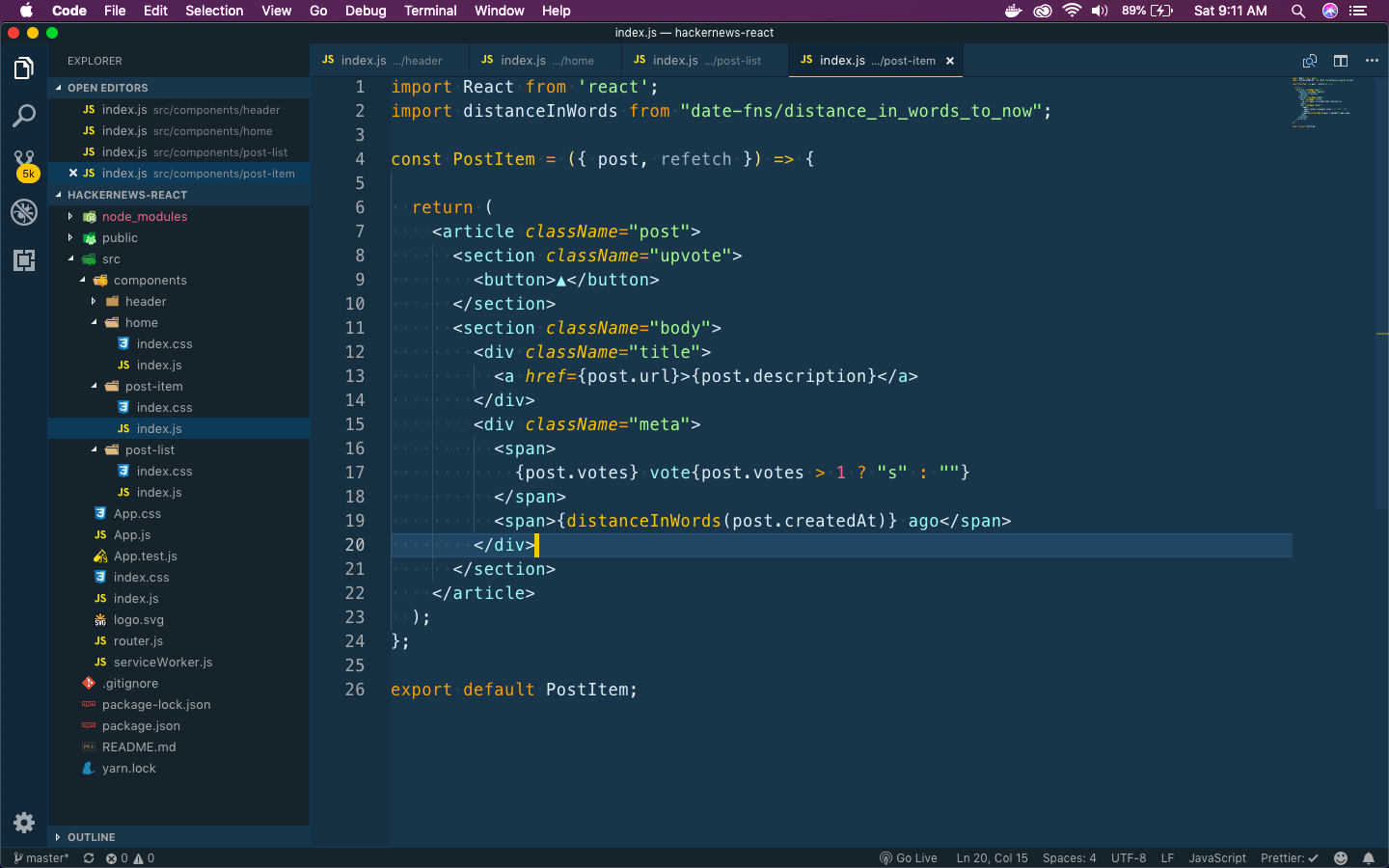Viewport: 1389px width, 868px height.
Task: Open App.test.js in explorer
Action: coord(178,556)
